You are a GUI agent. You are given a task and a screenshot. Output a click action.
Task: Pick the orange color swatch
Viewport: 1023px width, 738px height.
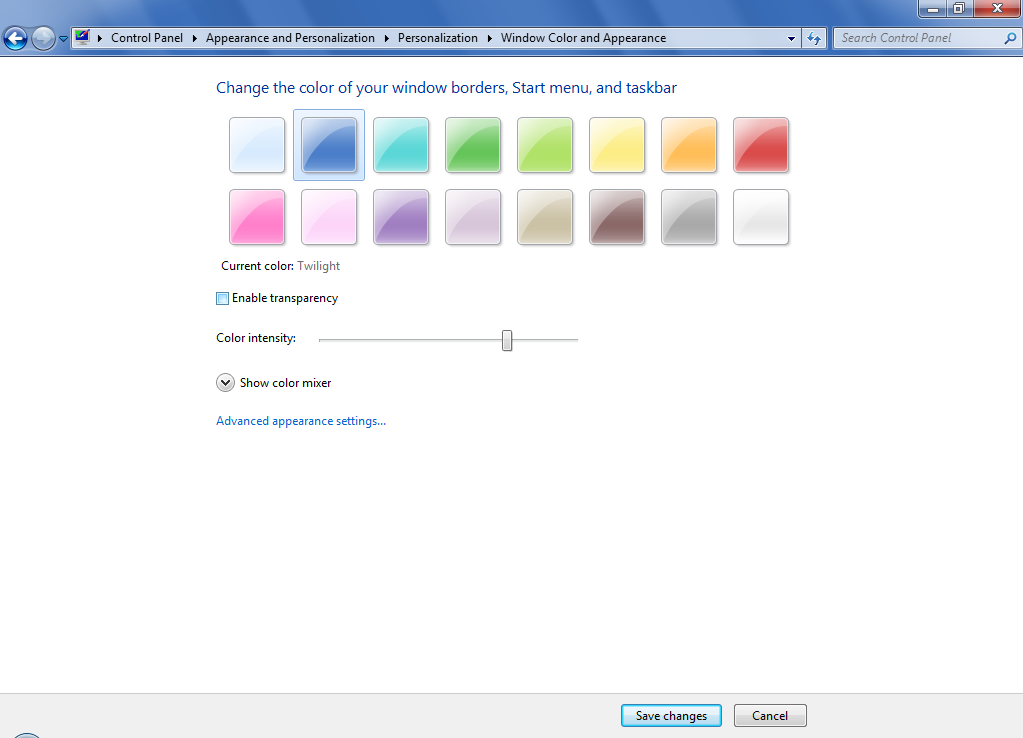click(x=689, y=145)
